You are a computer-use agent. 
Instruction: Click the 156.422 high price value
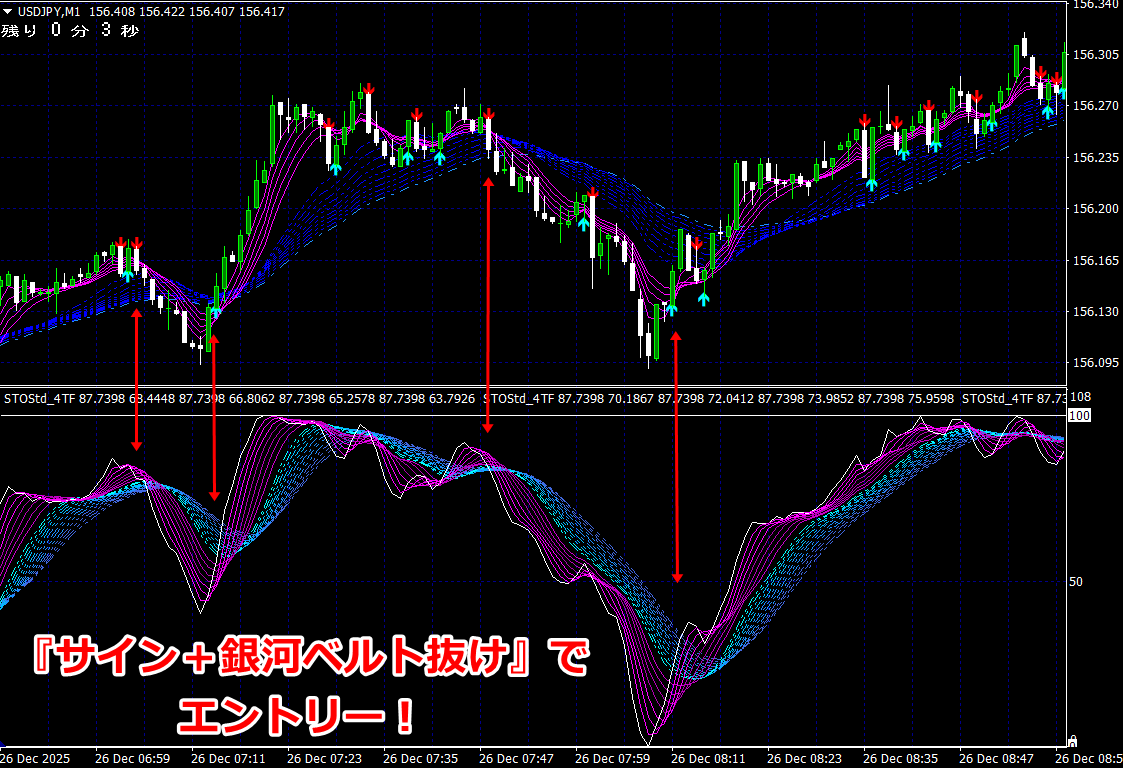pos(161,11)
